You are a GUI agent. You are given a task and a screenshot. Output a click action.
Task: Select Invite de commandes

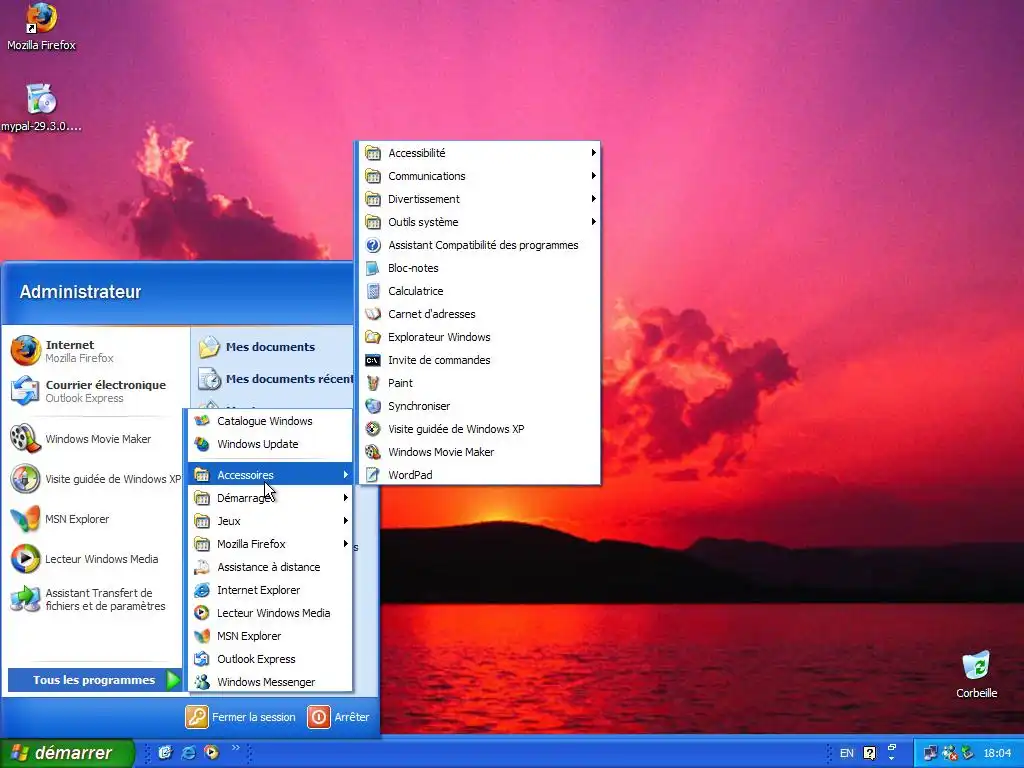pyautogui.click(x=479, y=360)
